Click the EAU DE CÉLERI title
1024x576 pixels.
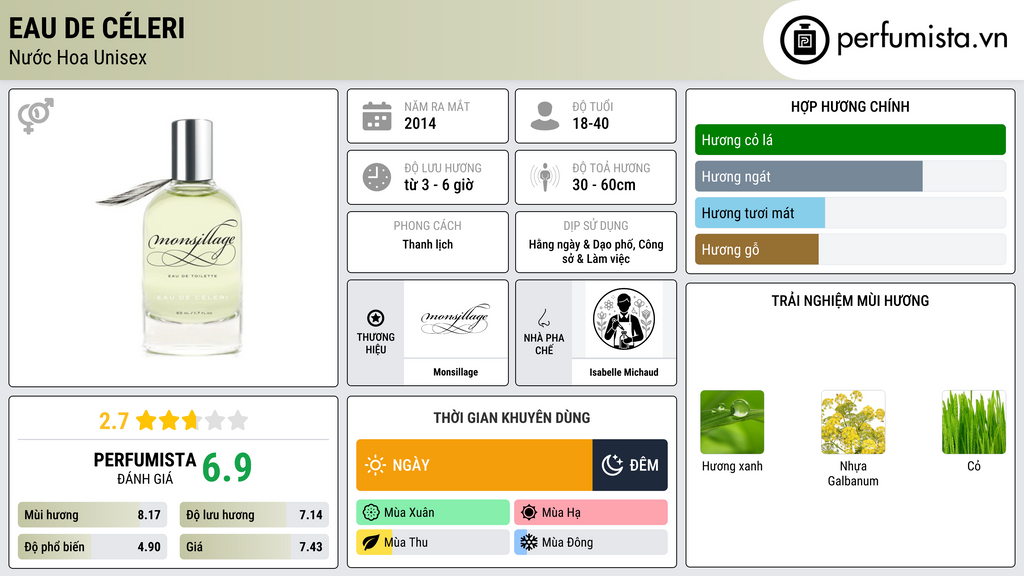pos(97,28)
